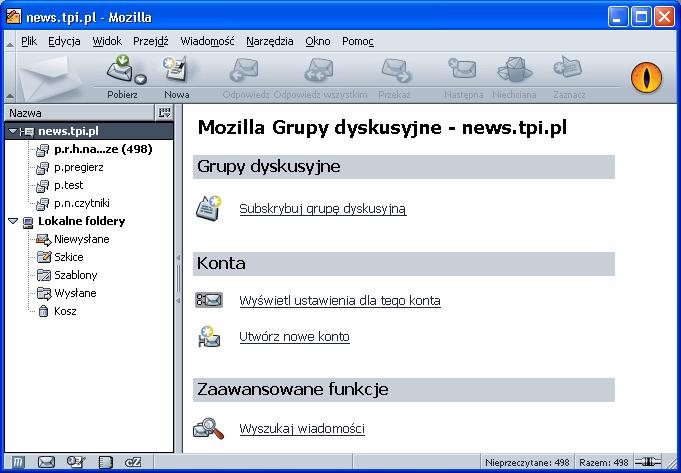681x473 pixels.
Task: Click the Subskrybuj grupę dyskusyjną link
Action: pos(322,209)
